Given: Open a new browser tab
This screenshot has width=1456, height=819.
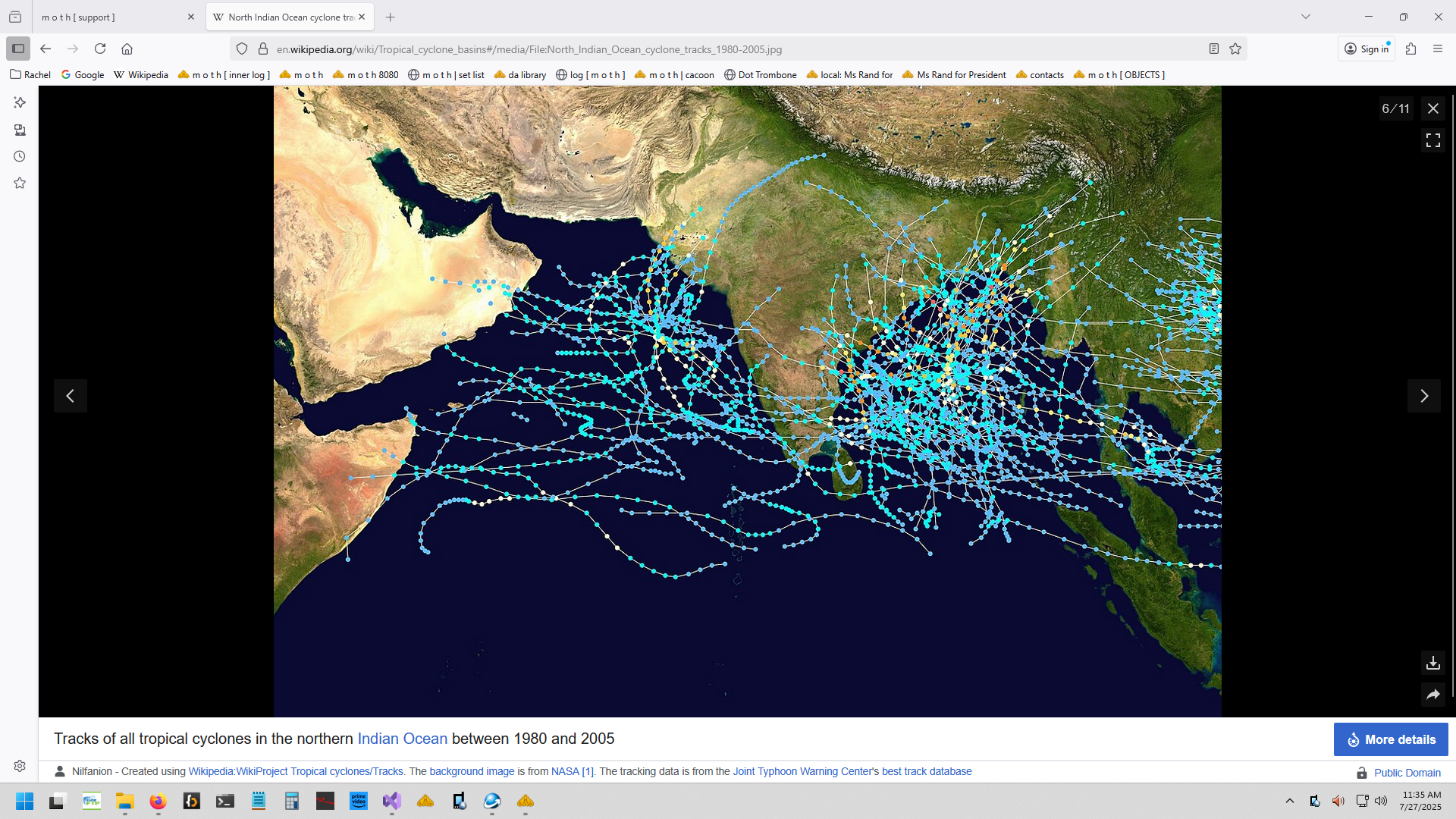Looking at the screenshot, I should [x=390, y=17].
